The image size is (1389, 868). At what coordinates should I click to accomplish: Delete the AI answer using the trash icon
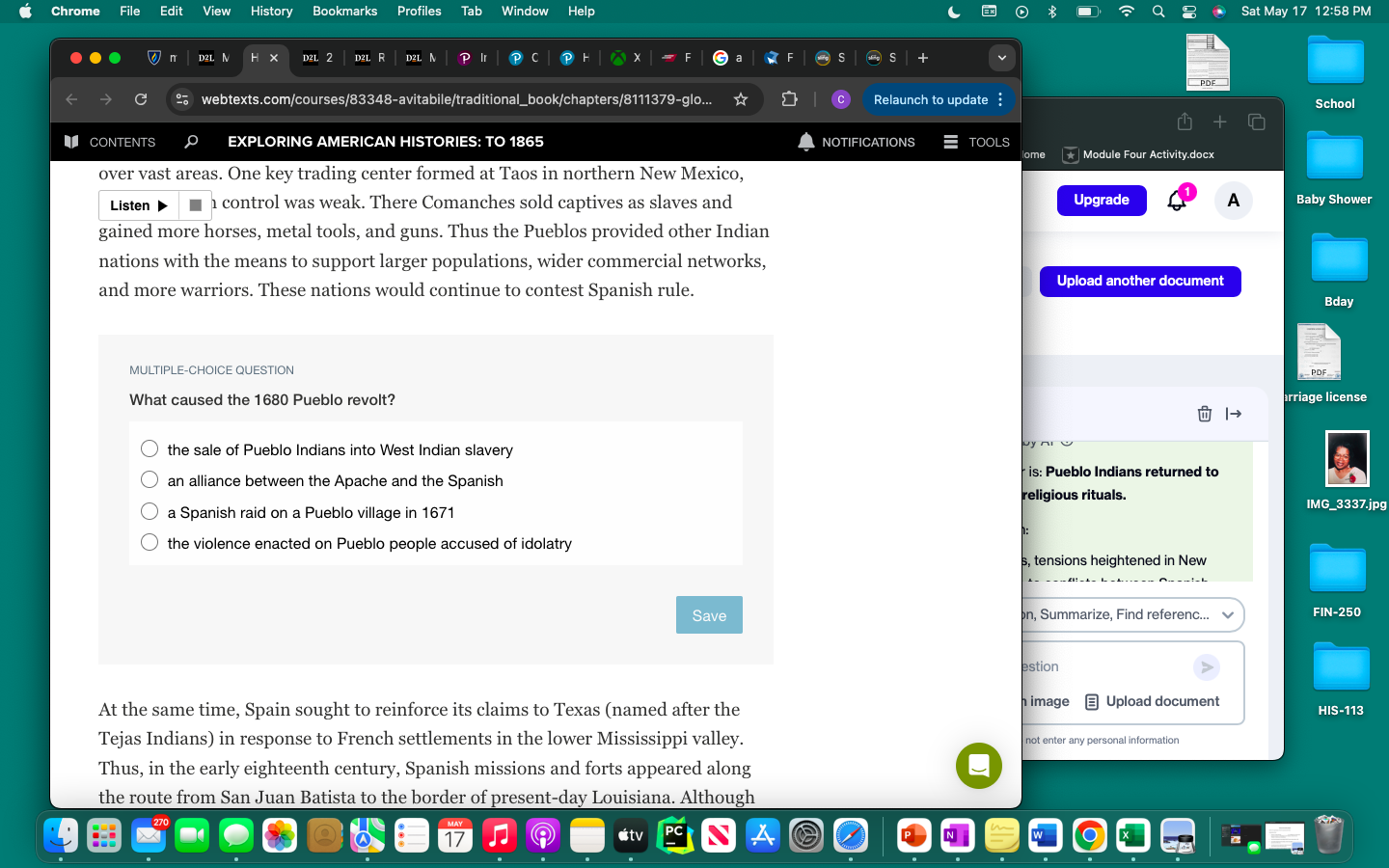point(1205,414)
